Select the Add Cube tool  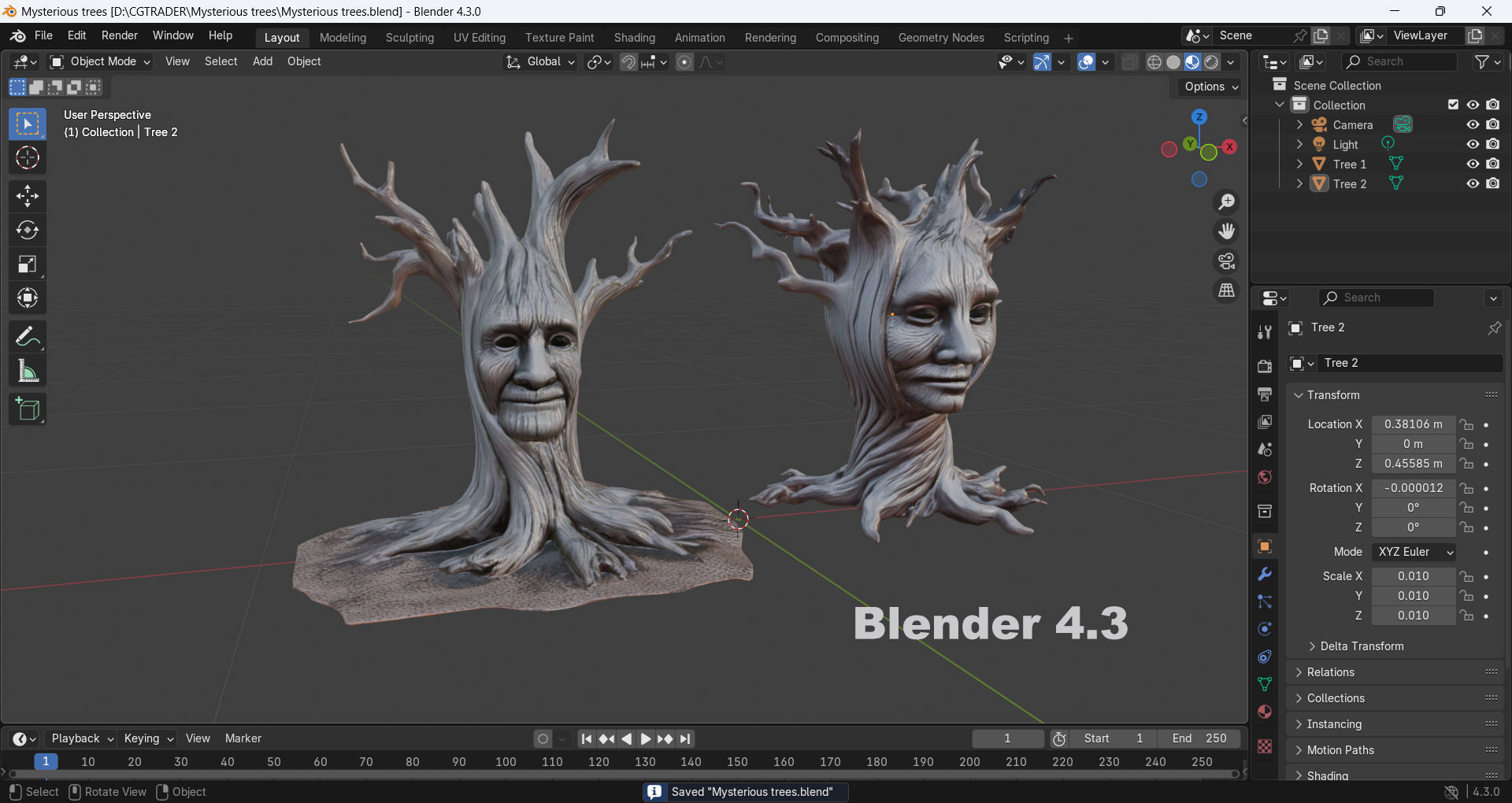coord(28,409)
